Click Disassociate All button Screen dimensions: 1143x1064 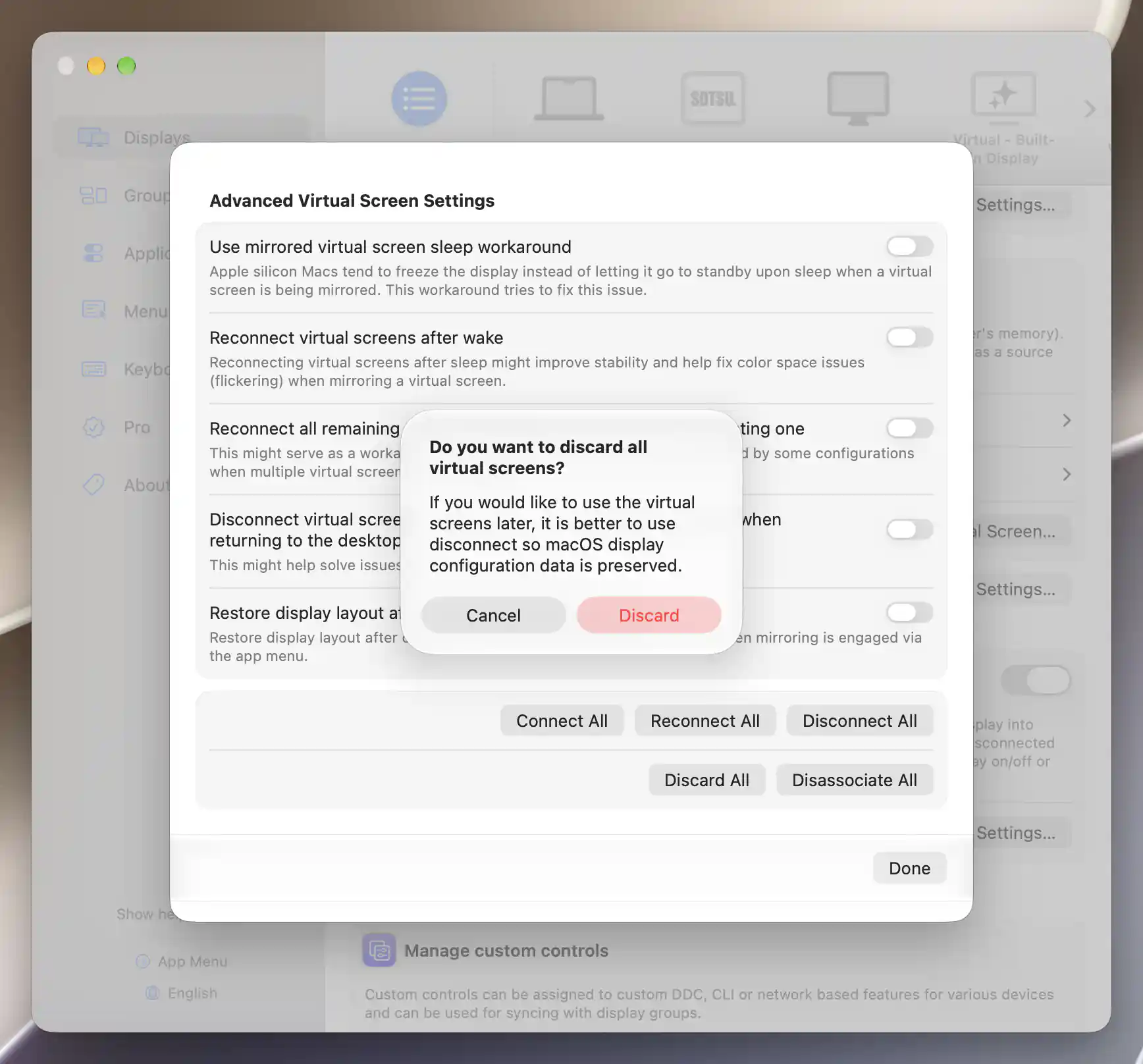(855, 780)
